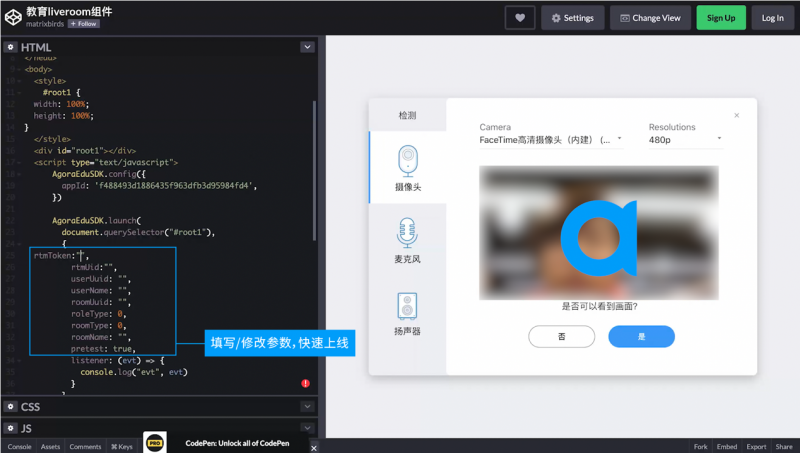The width and height of the screenshot is (800, 453).
Task: Open the HTML panel settings gear
Action: 10,47
